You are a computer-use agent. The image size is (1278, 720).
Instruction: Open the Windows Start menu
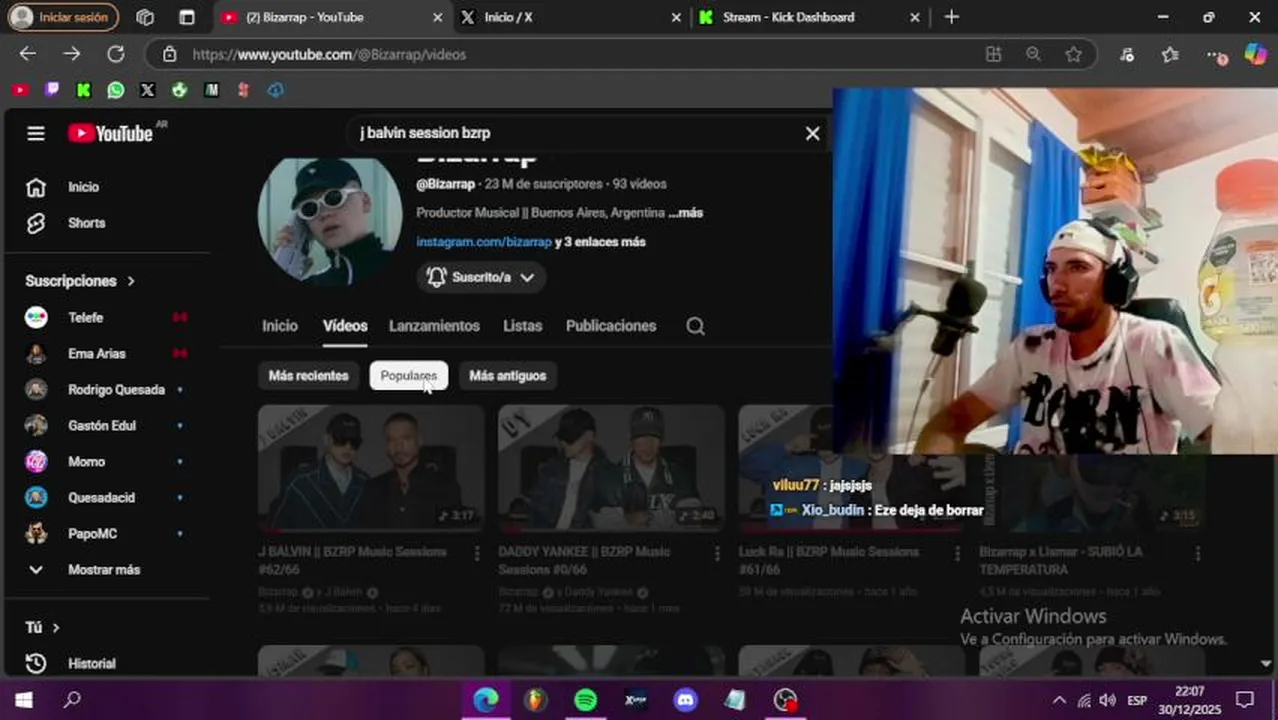pos(24,700)
